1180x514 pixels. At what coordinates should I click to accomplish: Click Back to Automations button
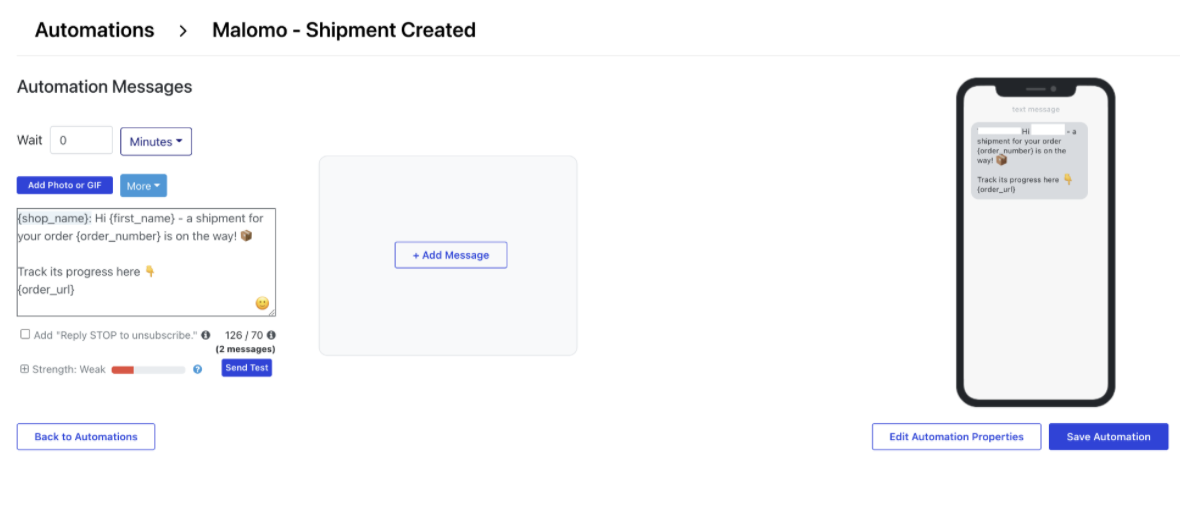86,437
